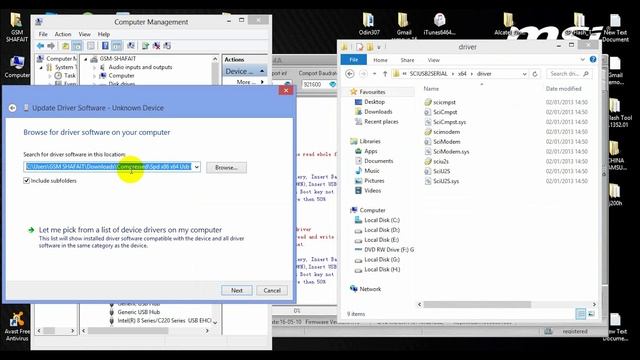Select Downloads under Favourites
Image resolution: width=640 pixels, height=360 pixels.
coord(378,111)
